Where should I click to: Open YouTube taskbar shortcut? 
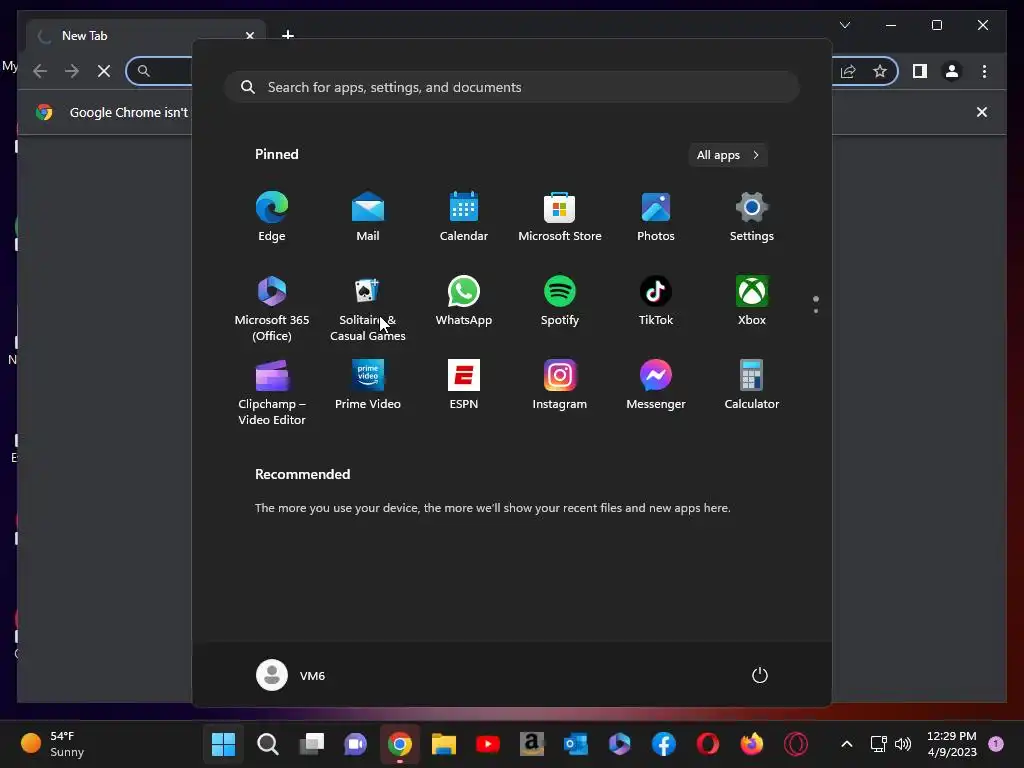(488, 743)
